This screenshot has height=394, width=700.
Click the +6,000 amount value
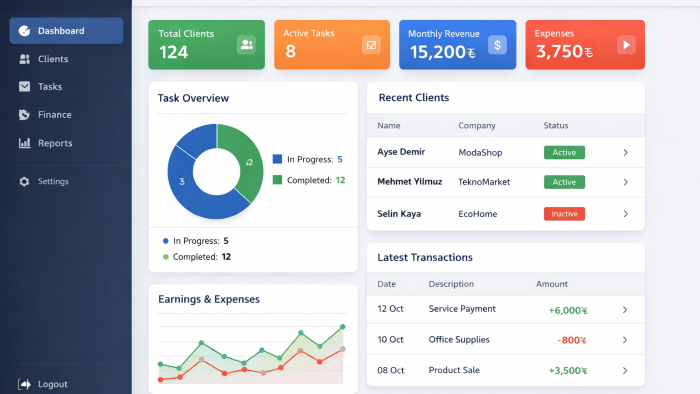[568, 311]
